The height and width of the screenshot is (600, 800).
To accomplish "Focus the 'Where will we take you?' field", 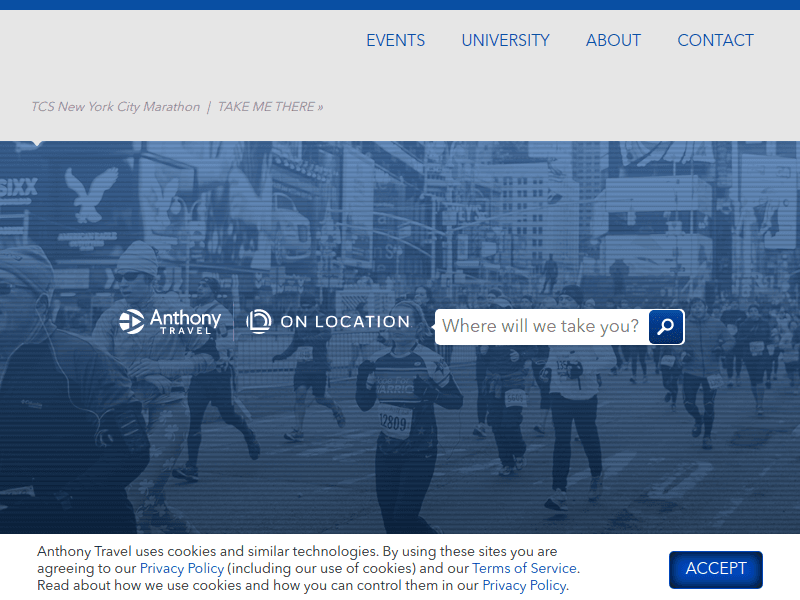I will [540, 327].
